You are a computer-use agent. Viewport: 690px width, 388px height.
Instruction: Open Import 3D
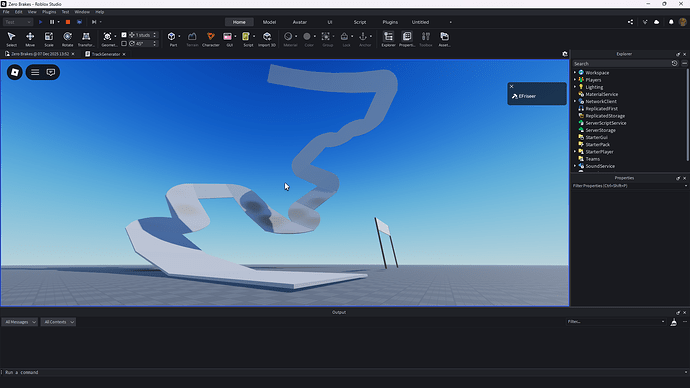(x=267, y=39)
